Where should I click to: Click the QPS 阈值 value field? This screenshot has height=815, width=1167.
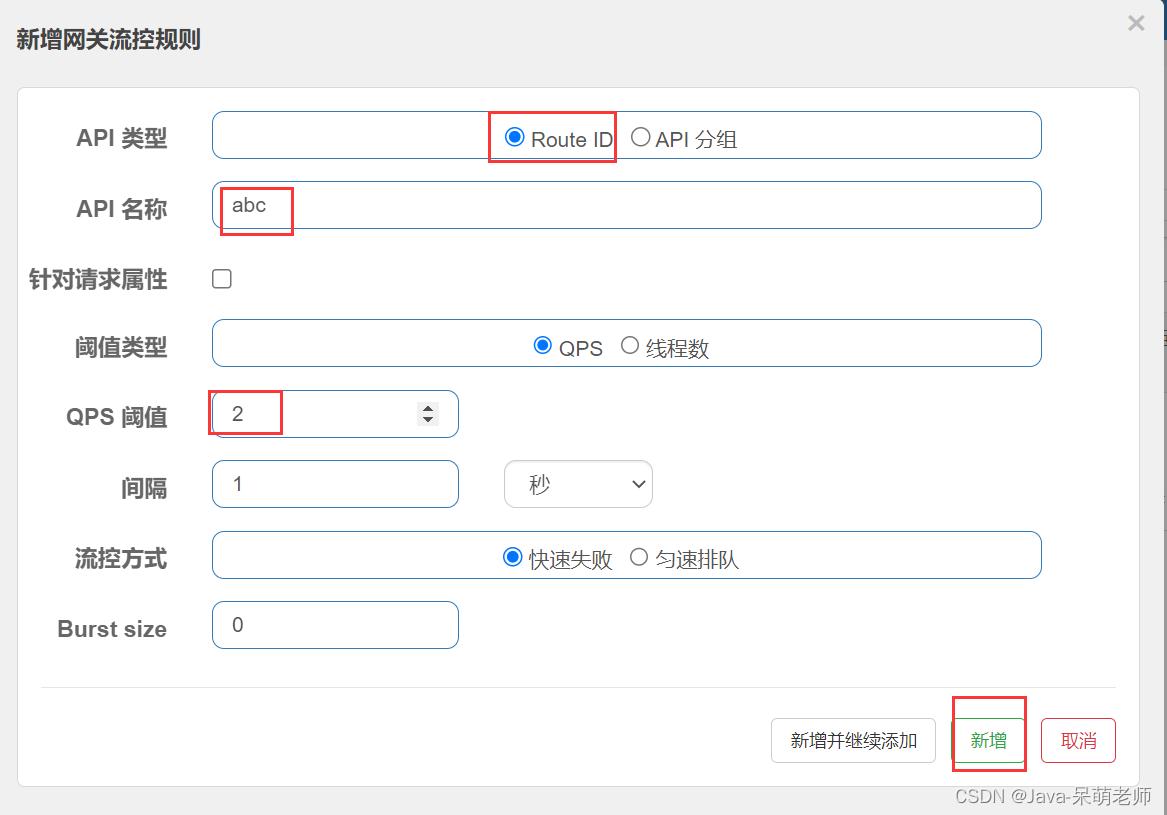point(300,413)
